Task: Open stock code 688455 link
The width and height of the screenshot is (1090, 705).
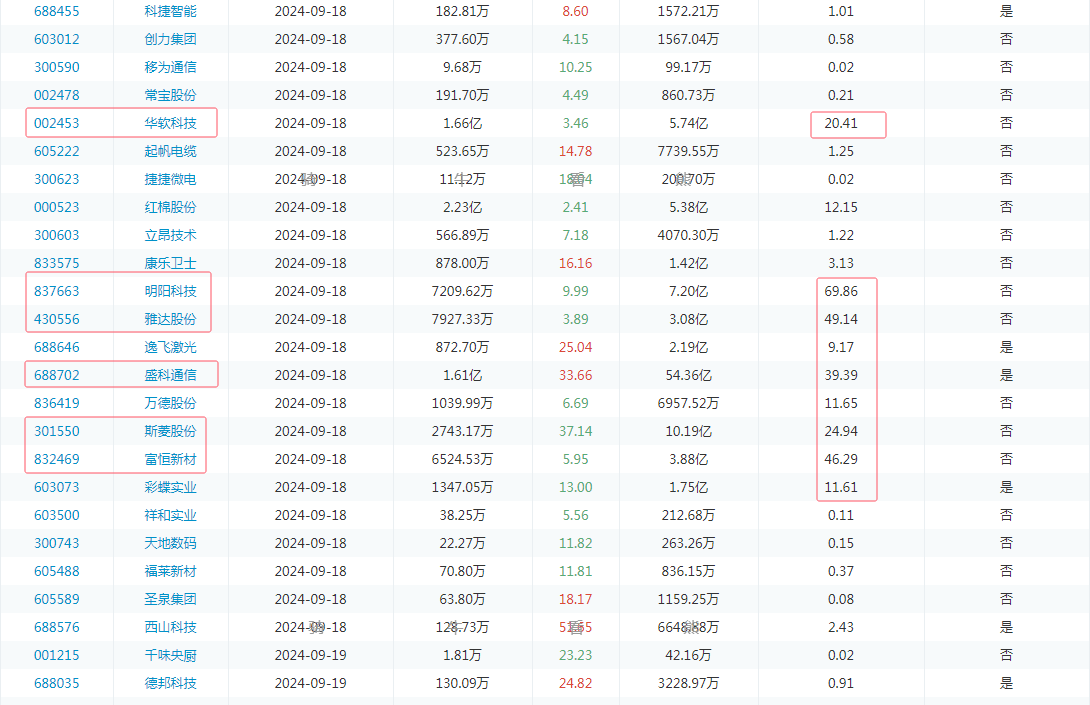Action: point(56,11)
